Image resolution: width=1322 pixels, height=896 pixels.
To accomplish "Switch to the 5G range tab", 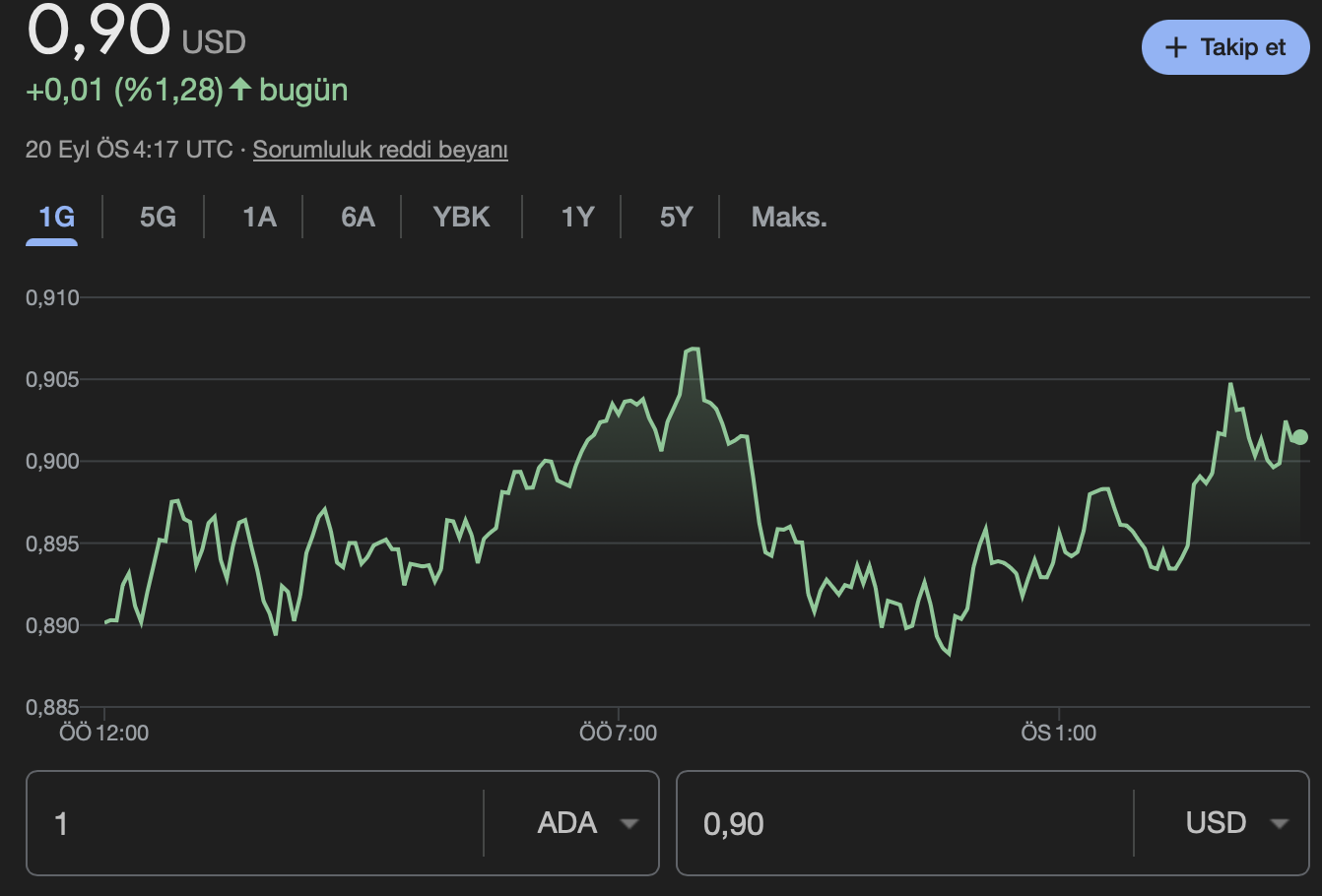I will click(x=158, y=217).
